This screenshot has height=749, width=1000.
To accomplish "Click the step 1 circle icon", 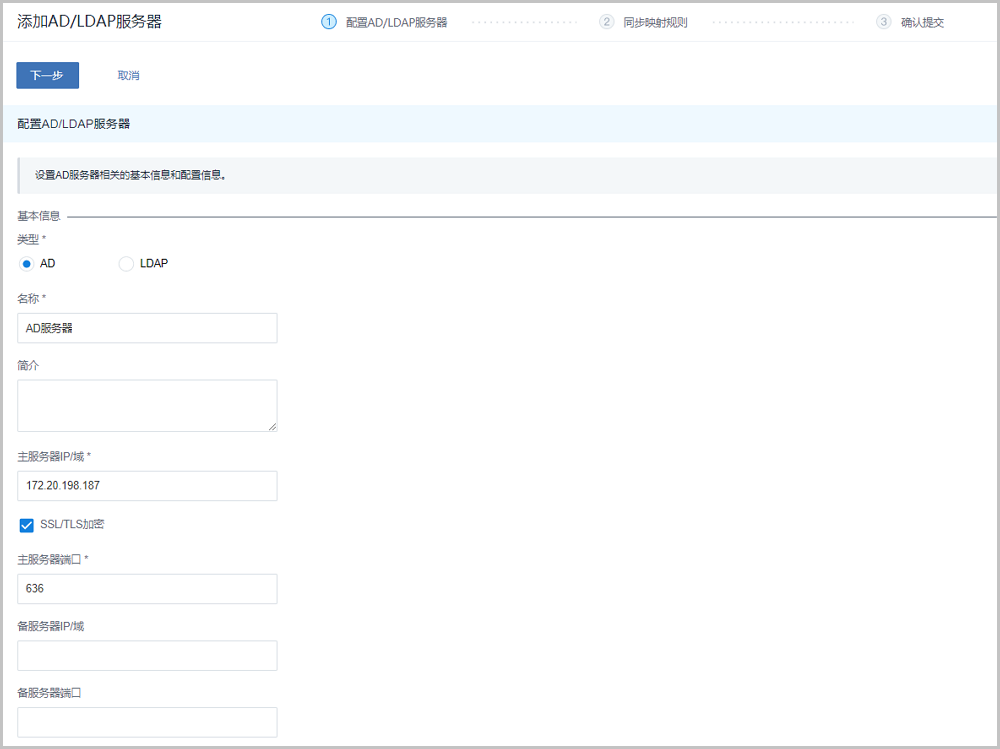I will [329, 22].
